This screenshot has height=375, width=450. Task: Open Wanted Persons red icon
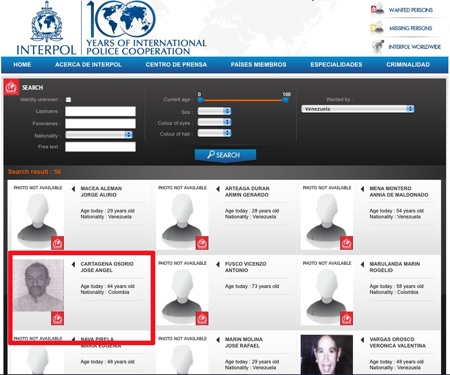[x=377, y=9]
